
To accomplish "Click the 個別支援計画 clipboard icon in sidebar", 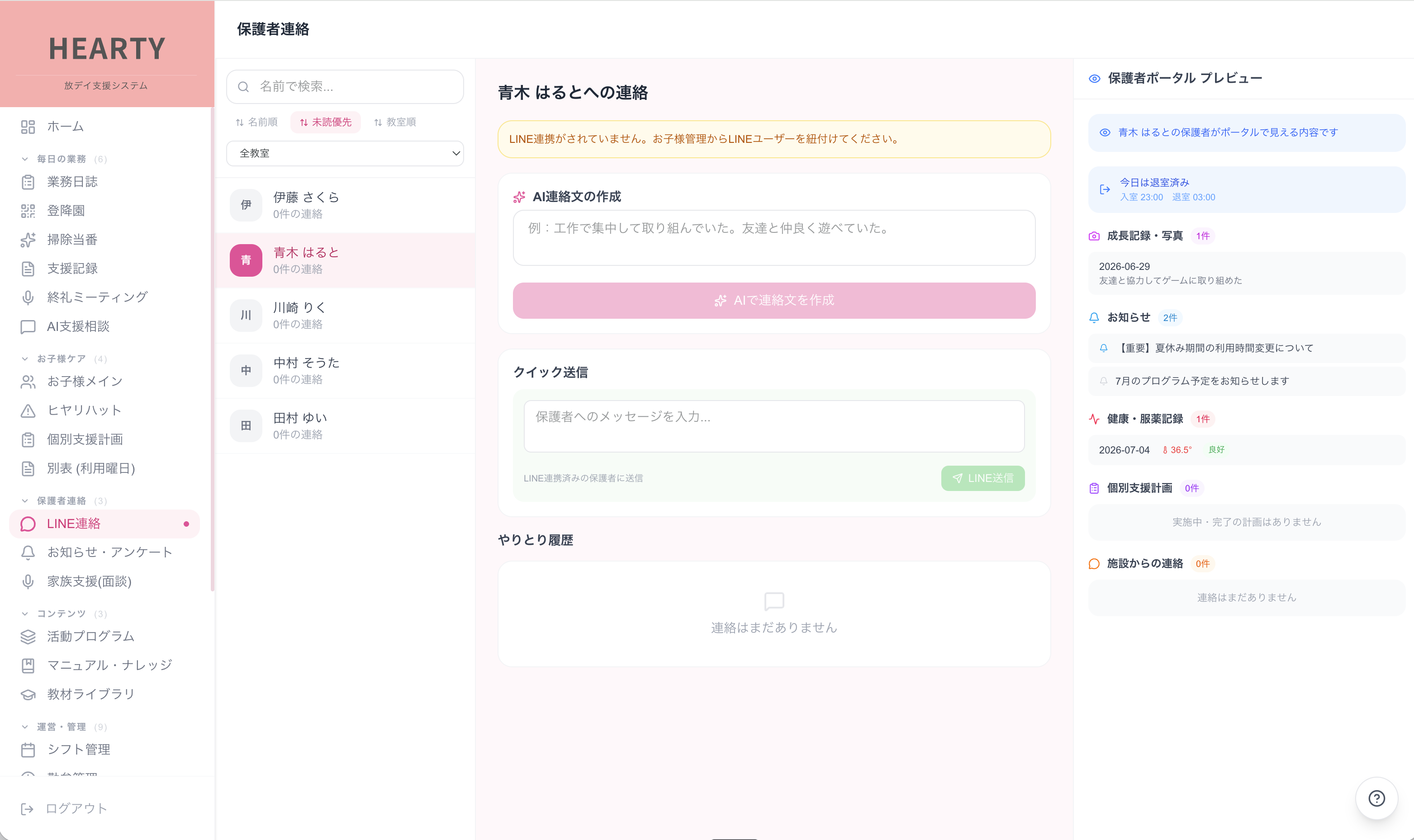I will [28, 439].
